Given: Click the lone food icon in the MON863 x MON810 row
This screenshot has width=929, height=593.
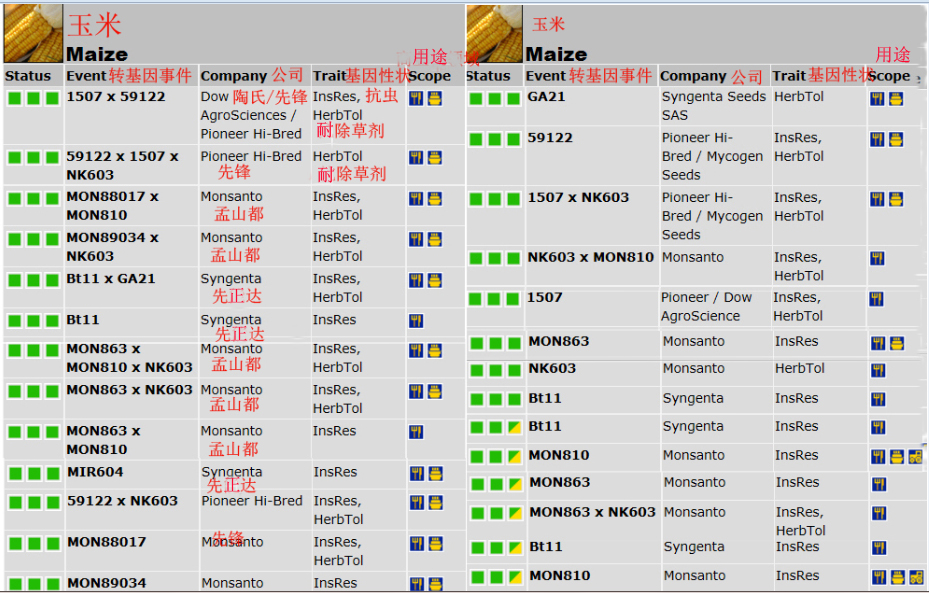Looking at the screenshot, I should (x=416, y=432).
